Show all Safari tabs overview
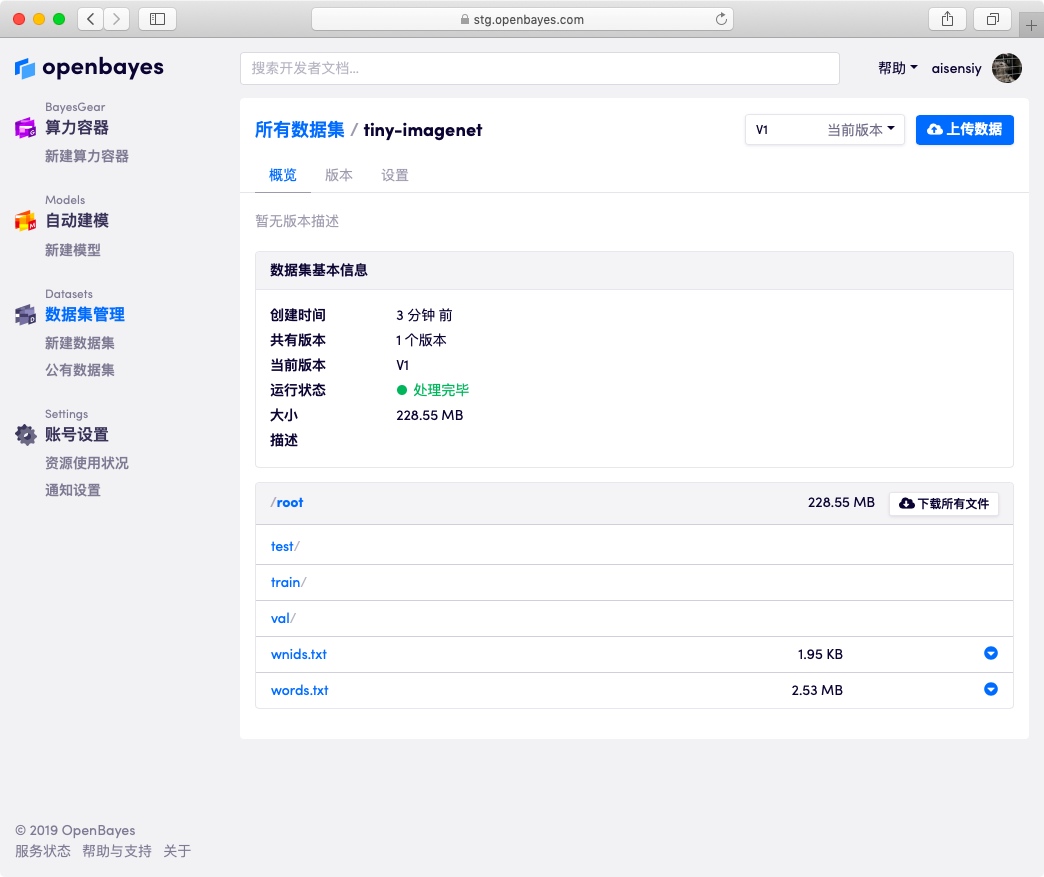Image resolution: width=1044 pixels, height=877 pixels. pos(992,19)
